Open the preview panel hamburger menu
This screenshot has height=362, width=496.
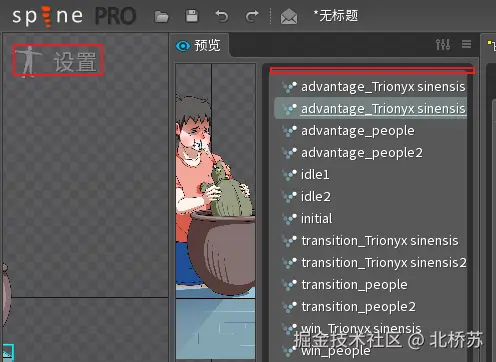coord(466,44)
